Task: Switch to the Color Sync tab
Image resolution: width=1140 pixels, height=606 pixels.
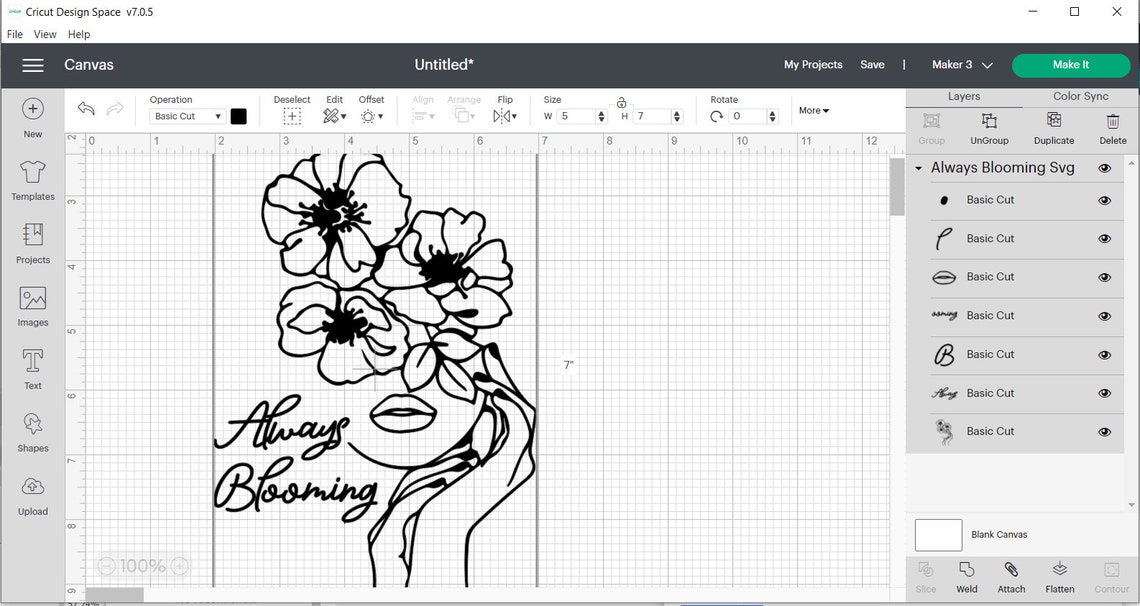Action: tap(1080, 96)
